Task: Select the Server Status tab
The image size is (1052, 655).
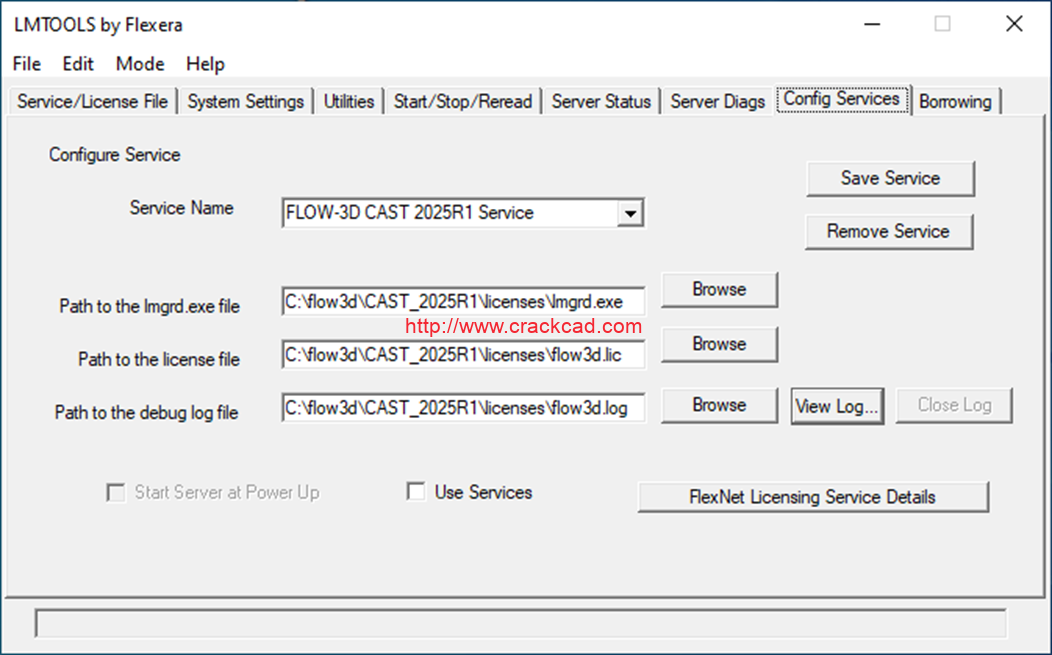Action: click(x=601, y=102)
